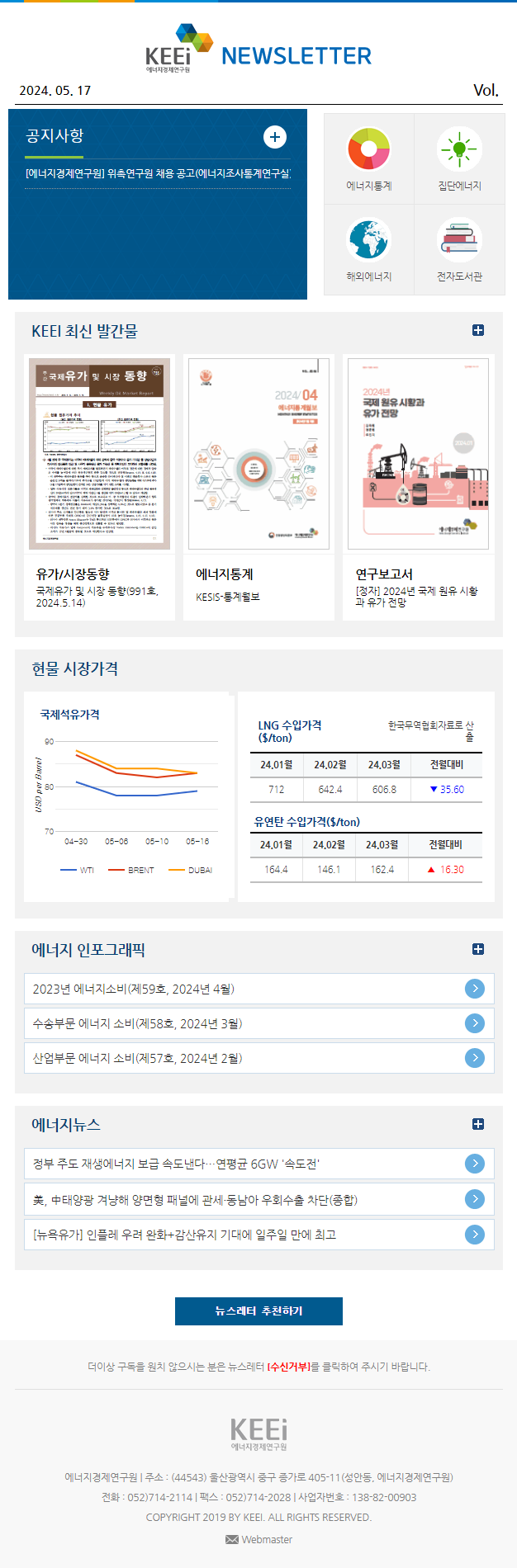Screen dimensions: 517x1568
Task: Open the 에너지통계월보 2024/04 cover thumbnail
Action: coord(258,454)
